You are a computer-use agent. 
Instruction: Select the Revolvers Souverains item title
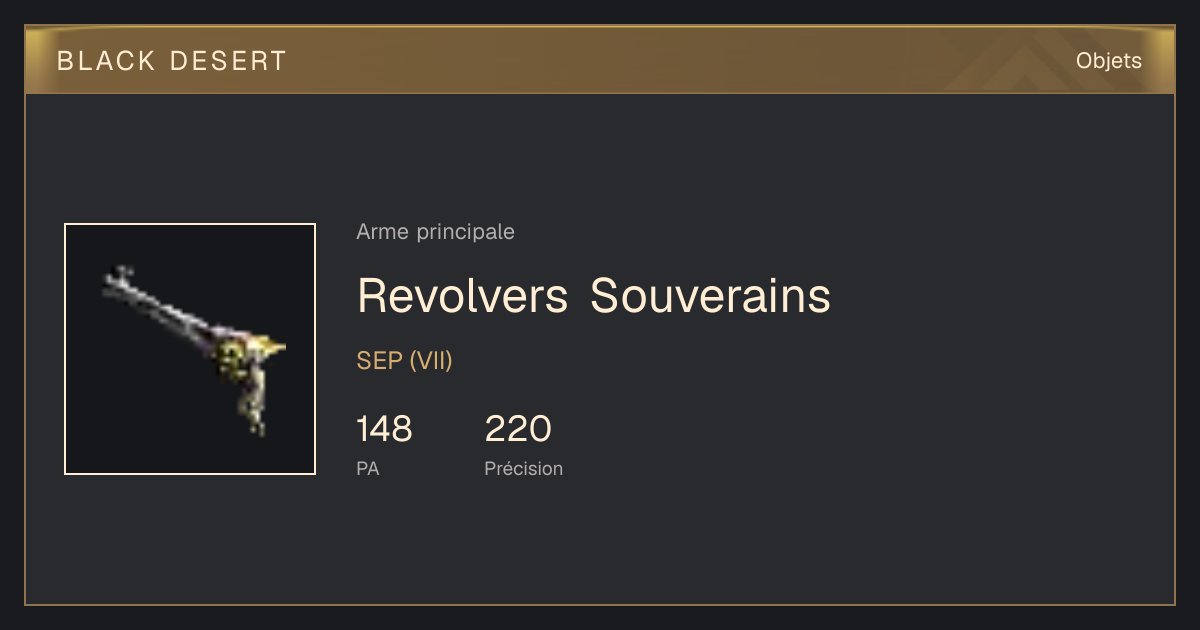click(x=594, y=296)
